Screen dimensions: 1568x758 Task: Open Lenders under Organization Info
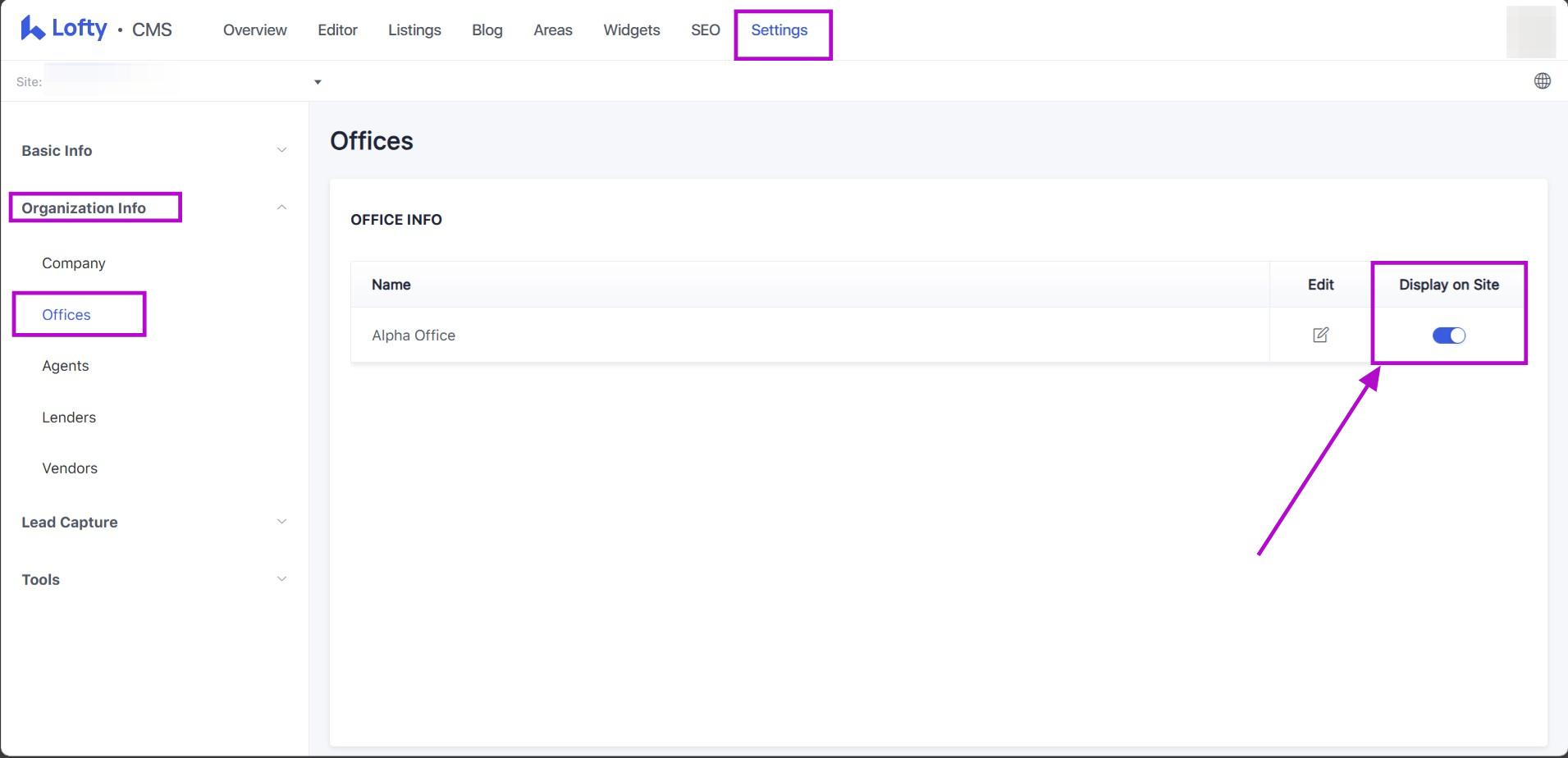(69, 418)
